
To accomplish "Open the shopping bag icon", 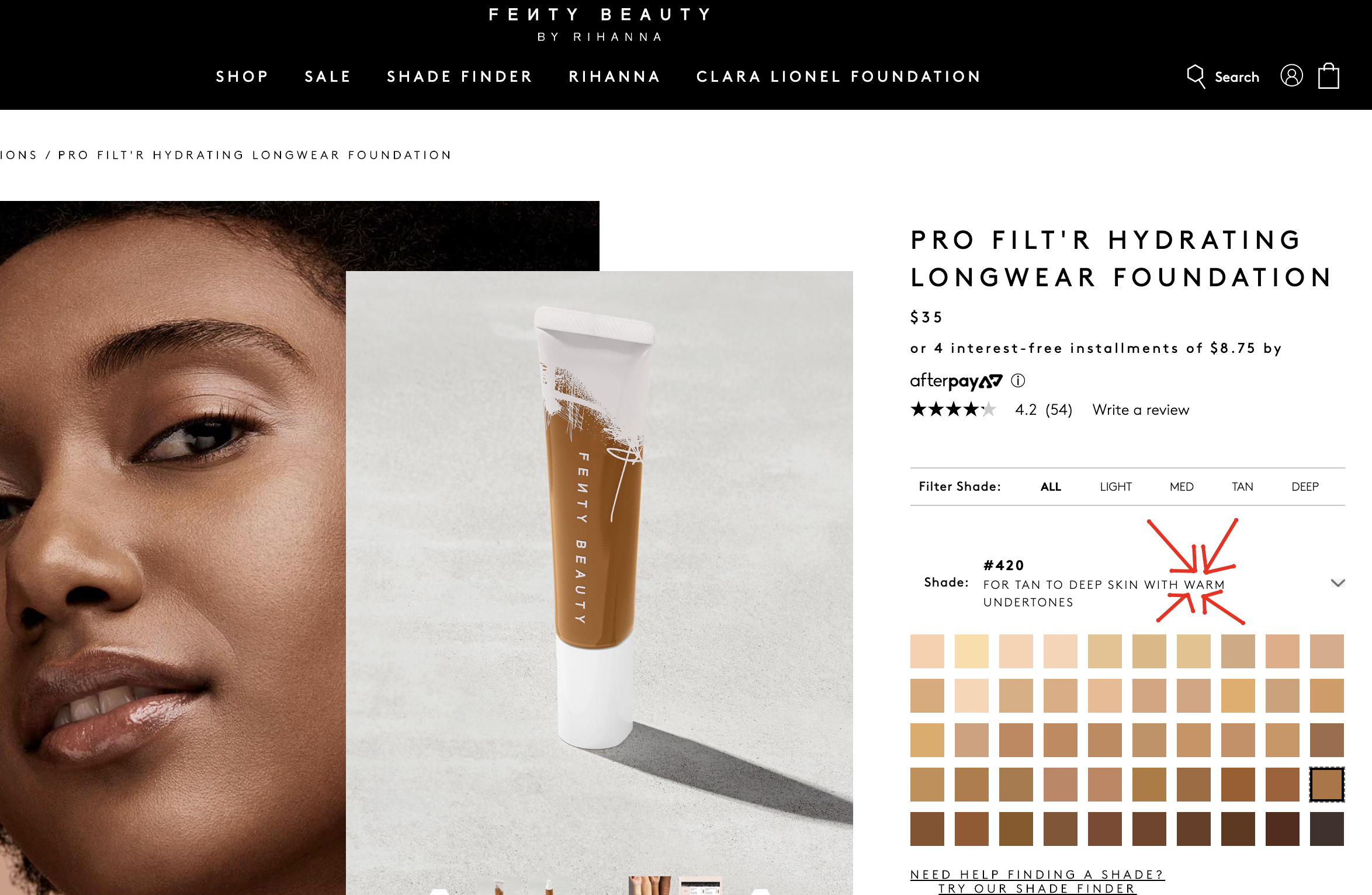I will [x=1328, y=76].
